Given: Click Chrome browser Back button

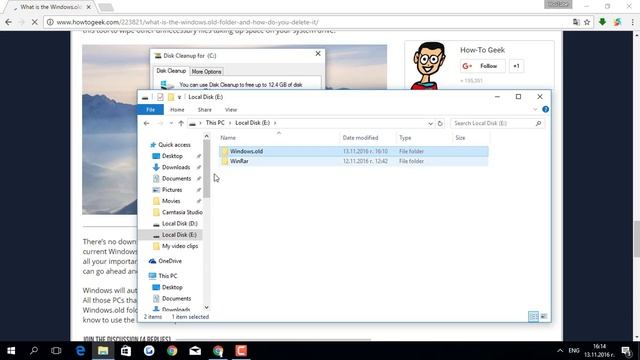Looking at the screenshot, I should coord(9,22).
